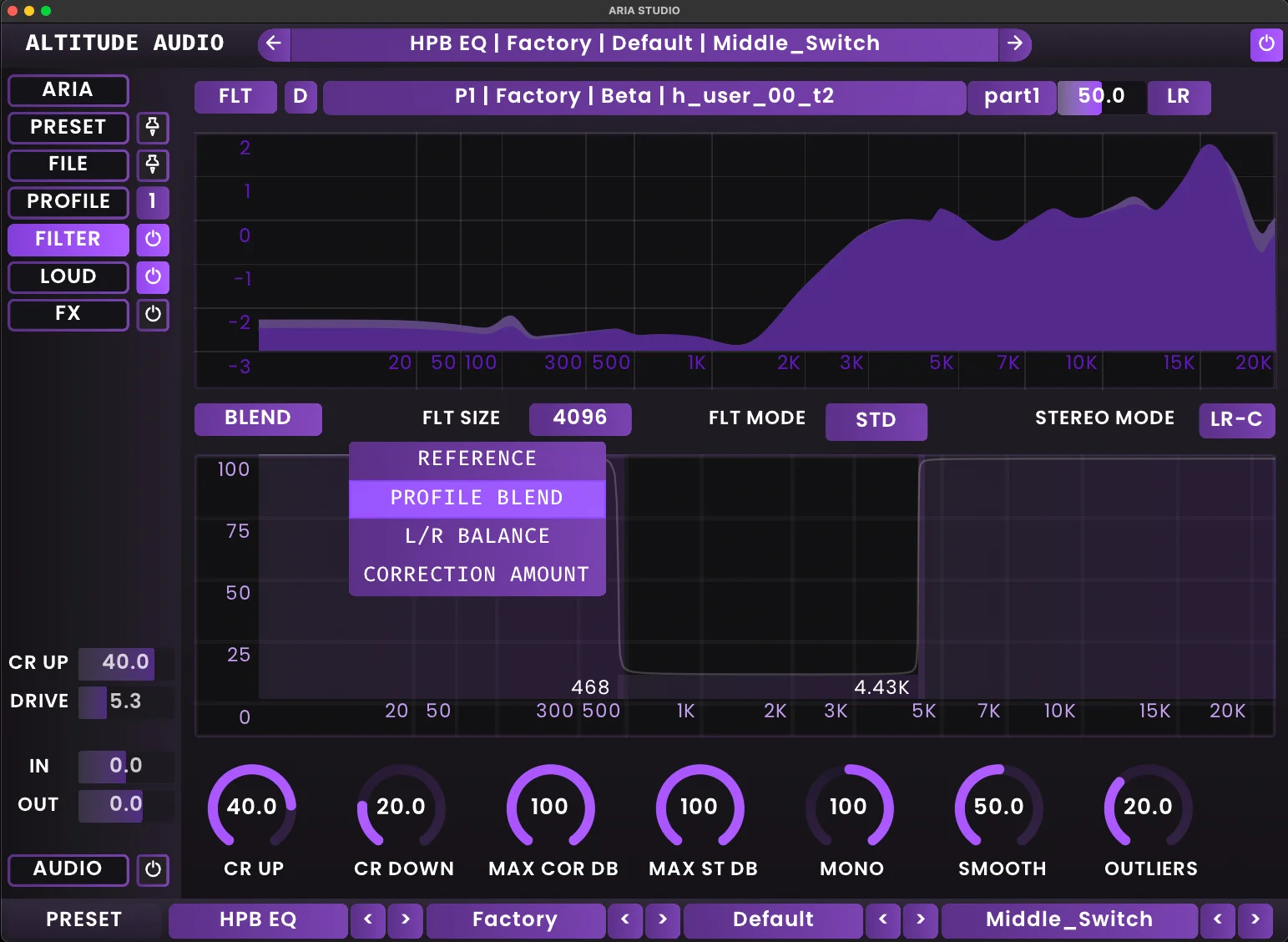Viewport: 1288px width, 942px height.
Task: Go to previous preset with back arrow
Action: tap(274, 43)
